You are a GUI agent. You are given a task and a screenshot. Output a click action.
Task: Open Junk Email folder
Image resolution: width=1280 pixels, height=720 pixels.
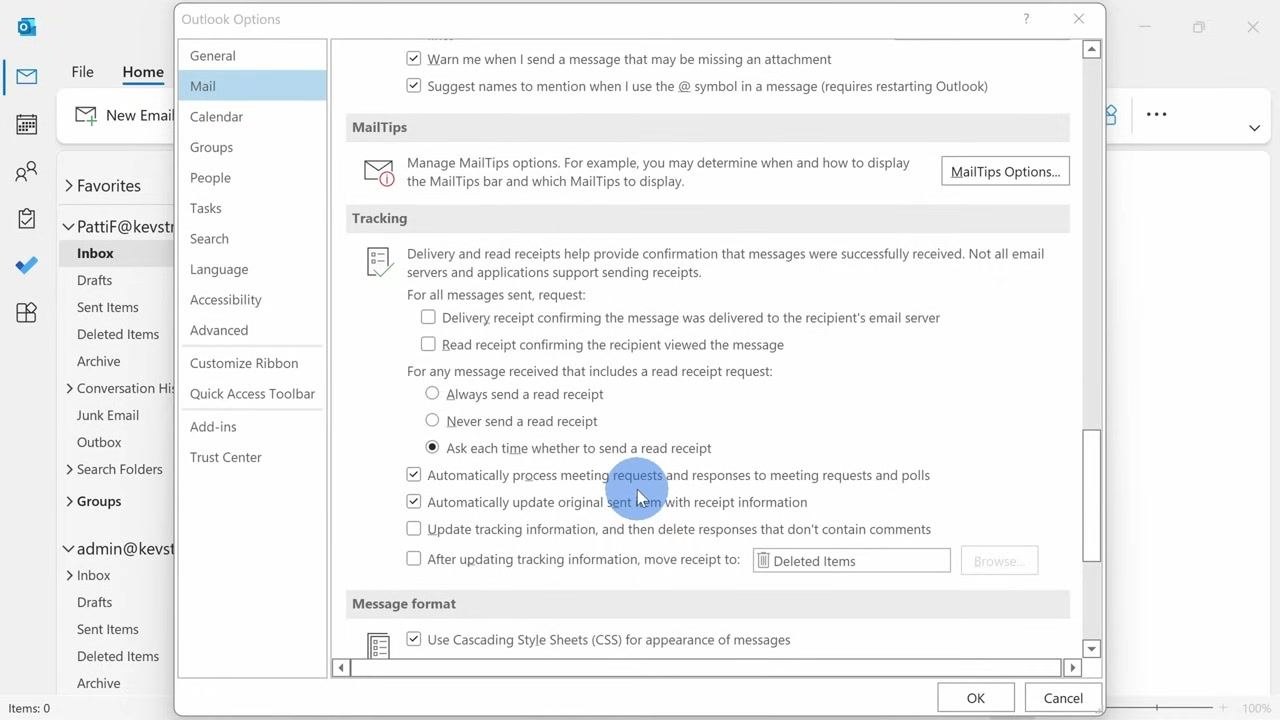coord(108,415)
